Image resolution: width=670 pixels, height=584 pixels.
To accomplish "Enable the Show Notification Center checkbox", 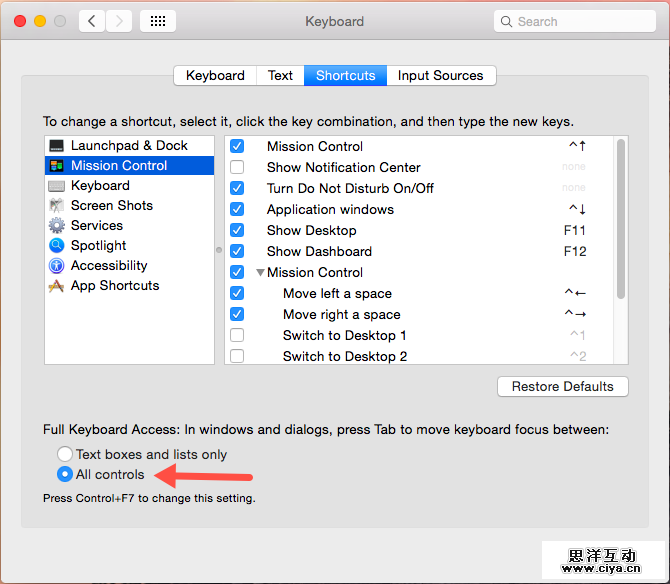I will 237,167.
